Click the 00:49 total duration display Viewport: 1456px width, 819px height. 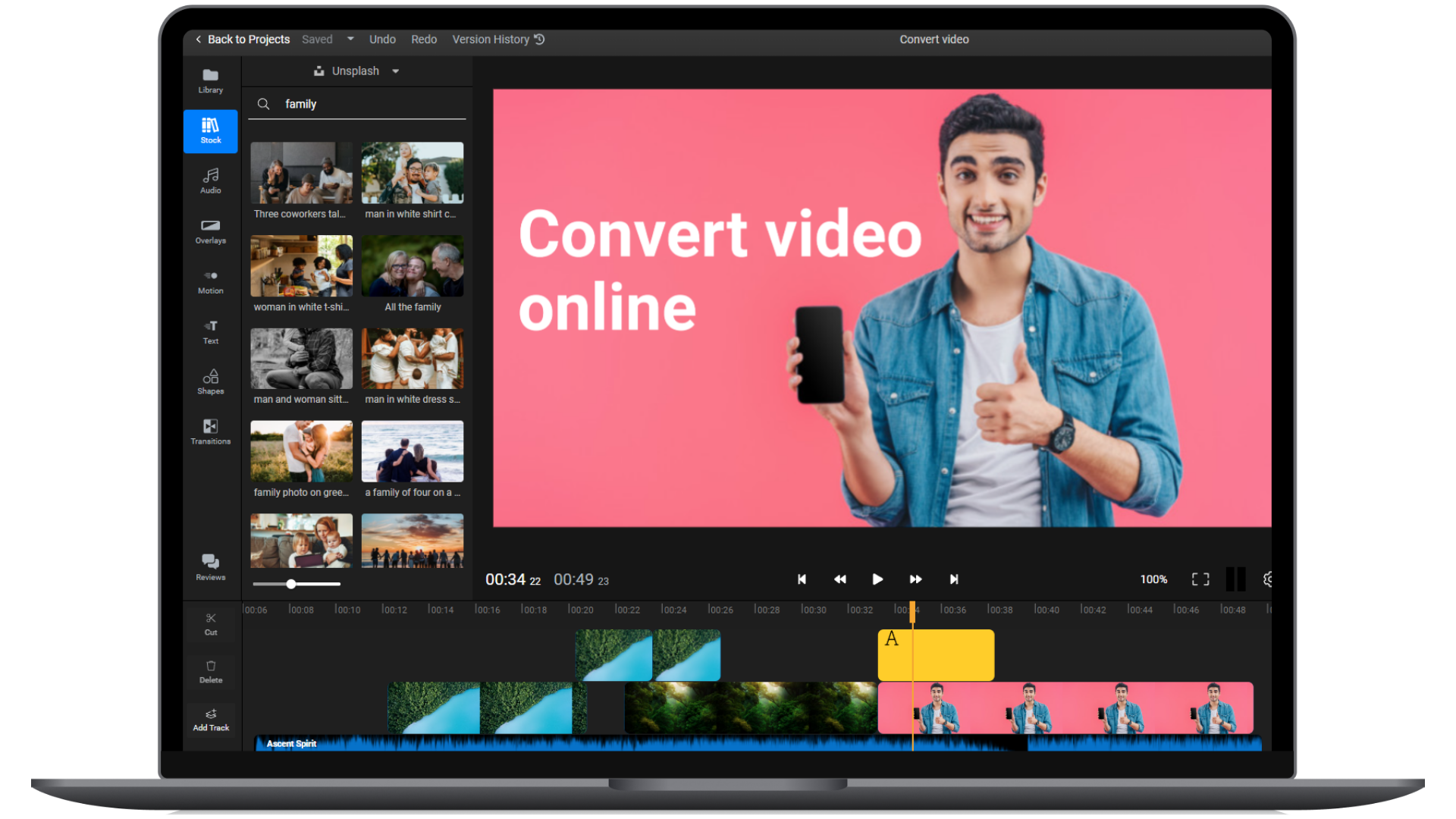click(581, 579)
